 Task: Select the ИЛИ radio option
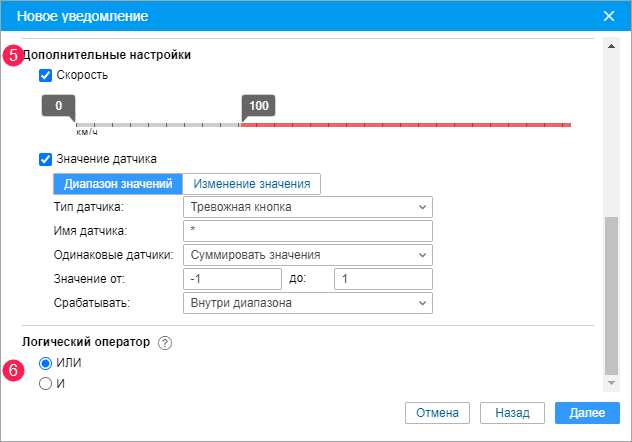(x=45, y=363)
